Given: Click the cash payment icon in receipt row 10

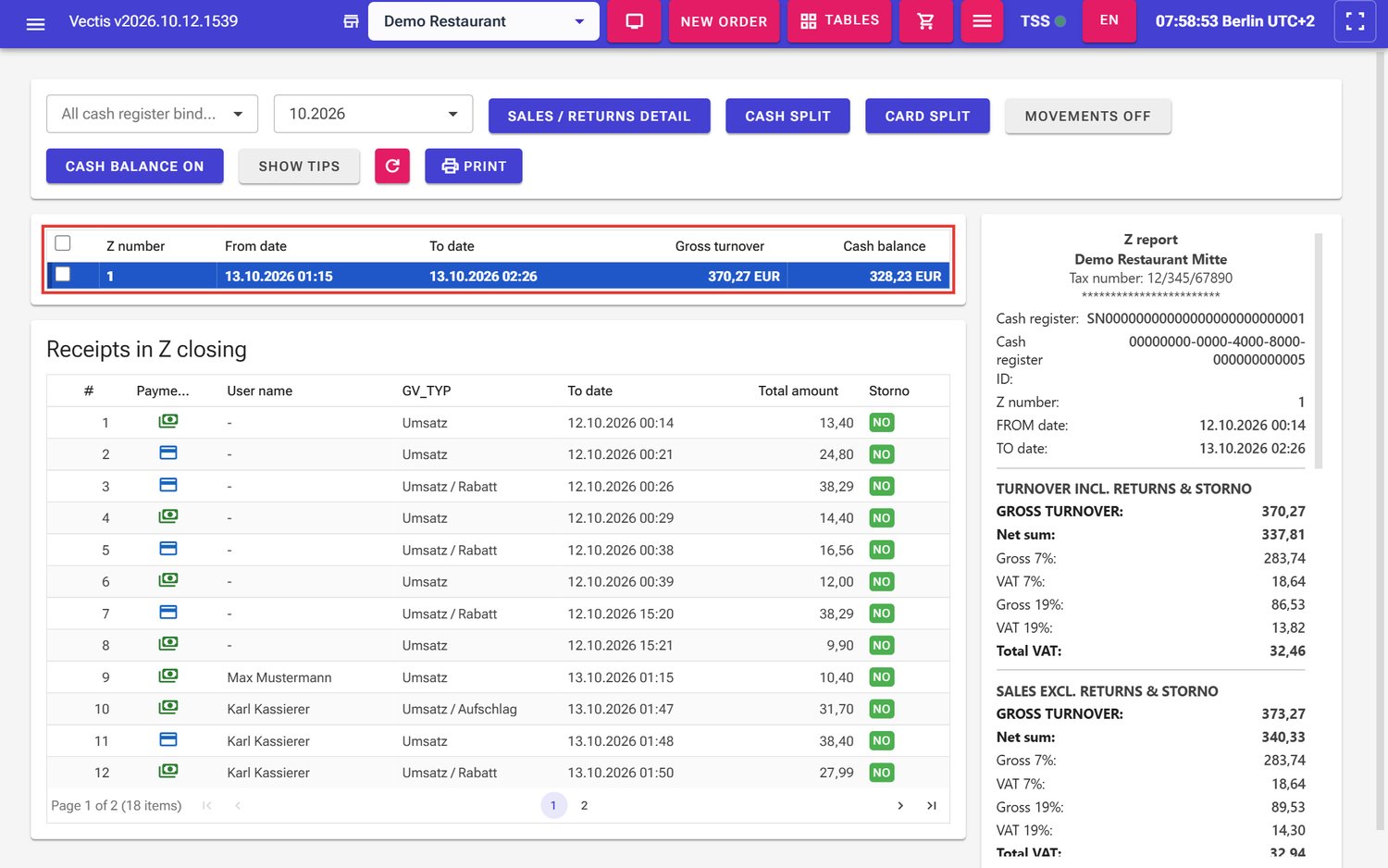Looking at the screenshot, I should 167,708.
